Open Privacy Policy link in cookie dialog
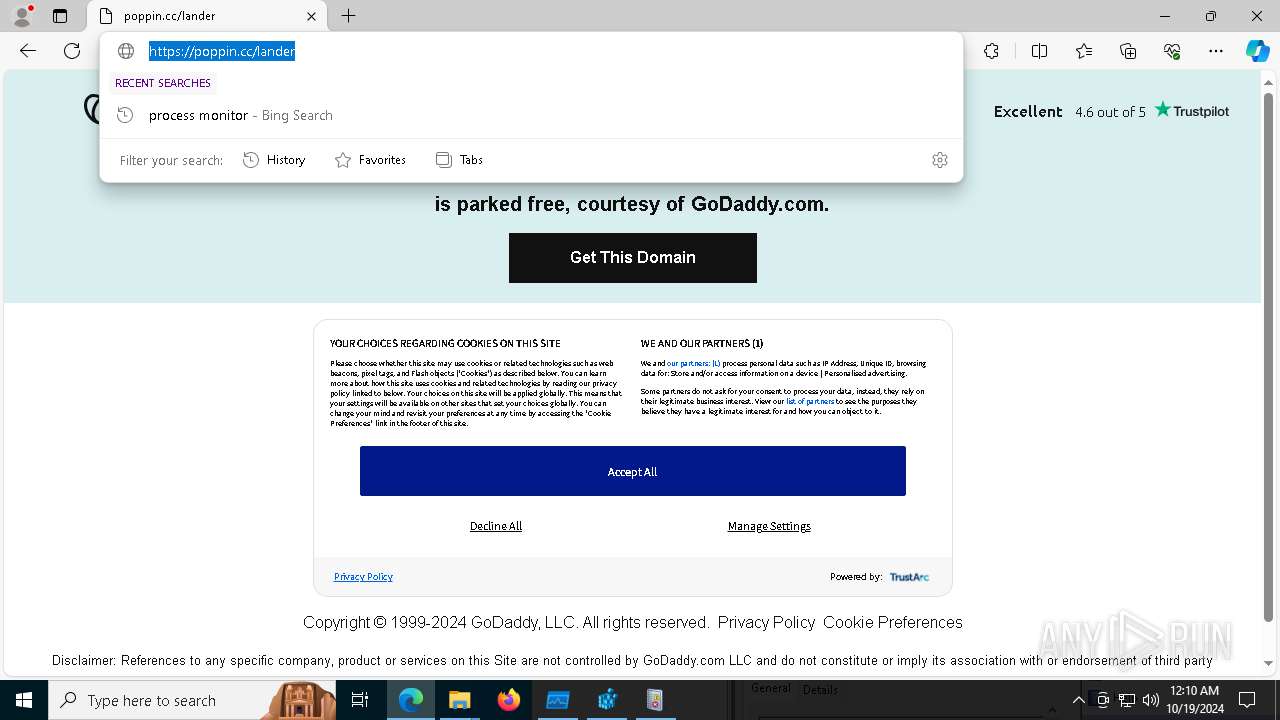Viewport: 1280px width, 720px height. tap(363, 577)
